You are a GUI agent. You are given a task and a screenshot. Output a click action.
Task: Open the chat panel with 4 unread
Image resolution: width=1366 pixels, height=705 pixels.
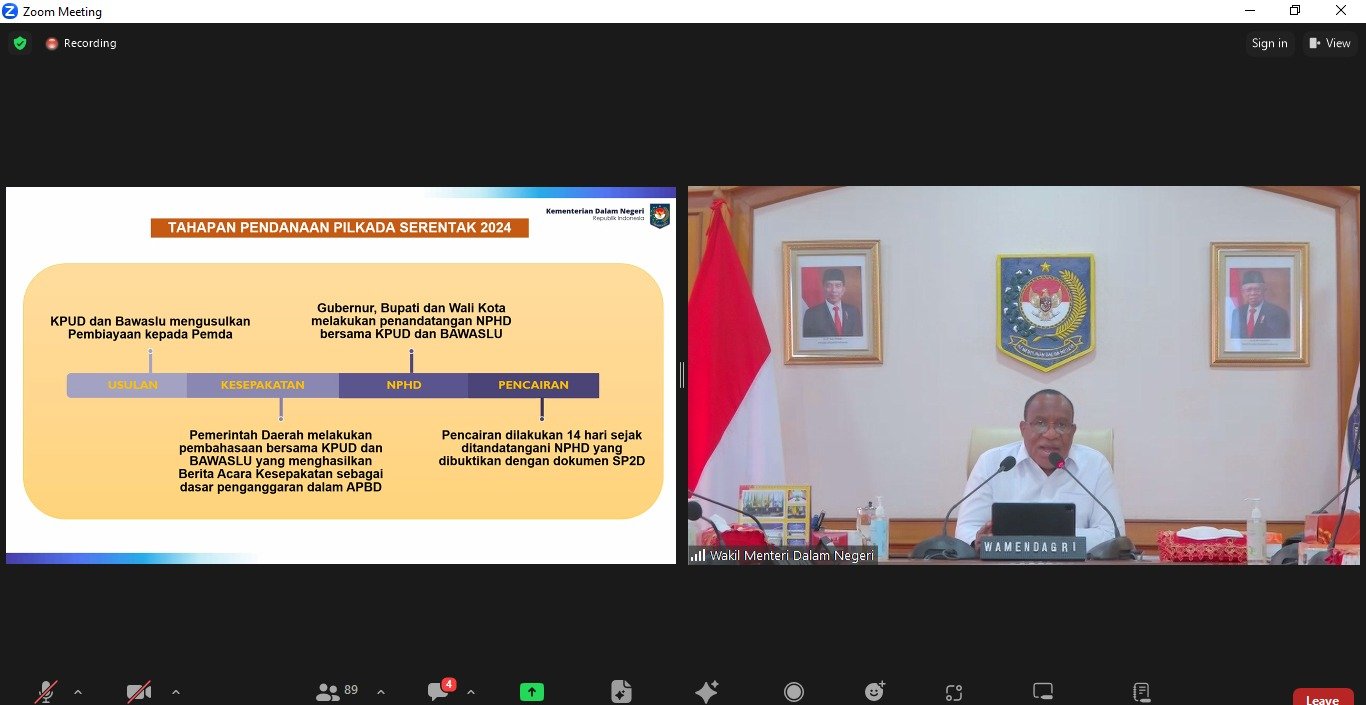pos(438,691)
